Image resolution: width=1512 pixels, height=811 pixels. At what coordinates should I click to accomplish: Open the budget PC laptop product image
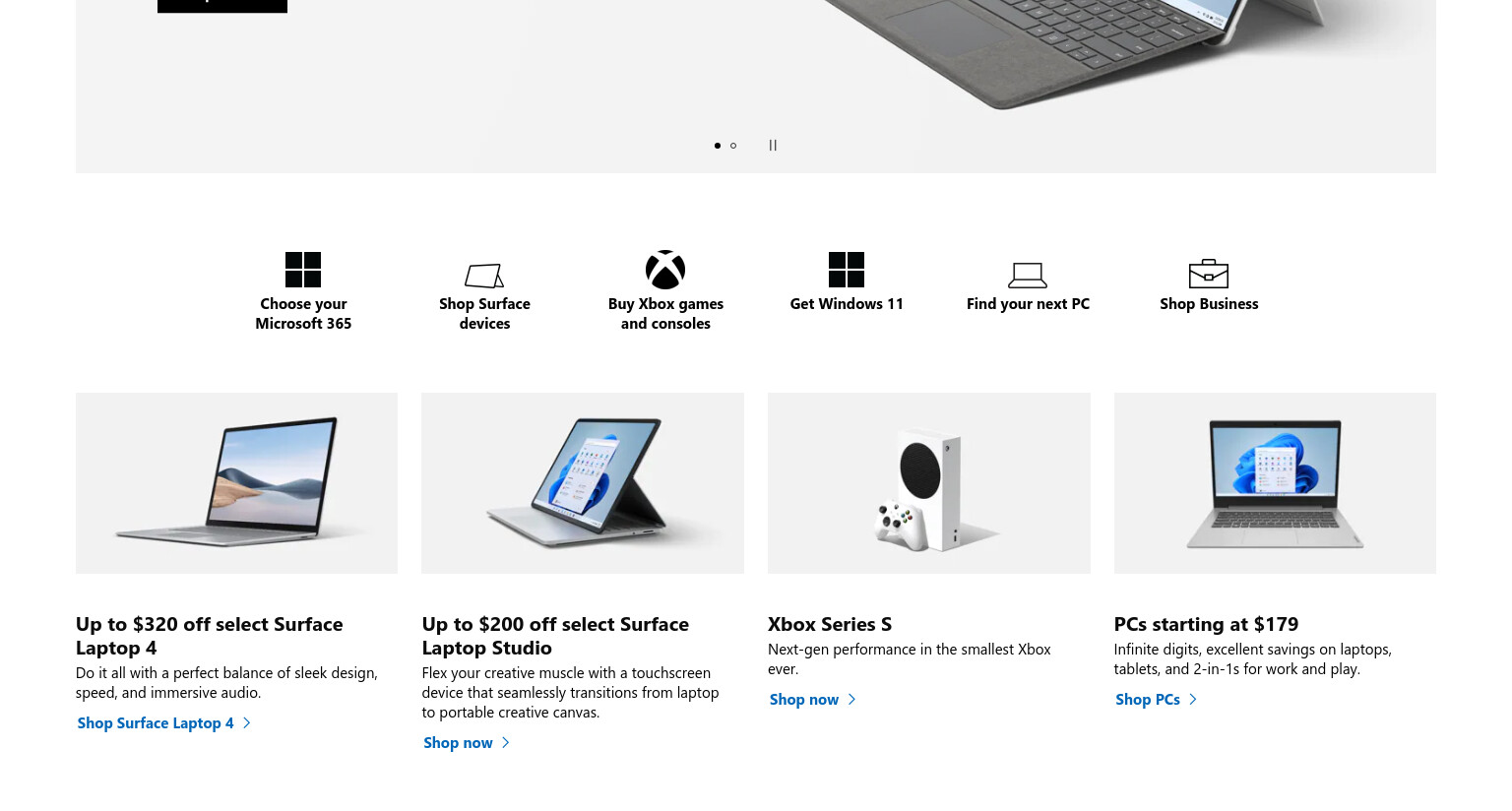click(x=1275, y=483)
